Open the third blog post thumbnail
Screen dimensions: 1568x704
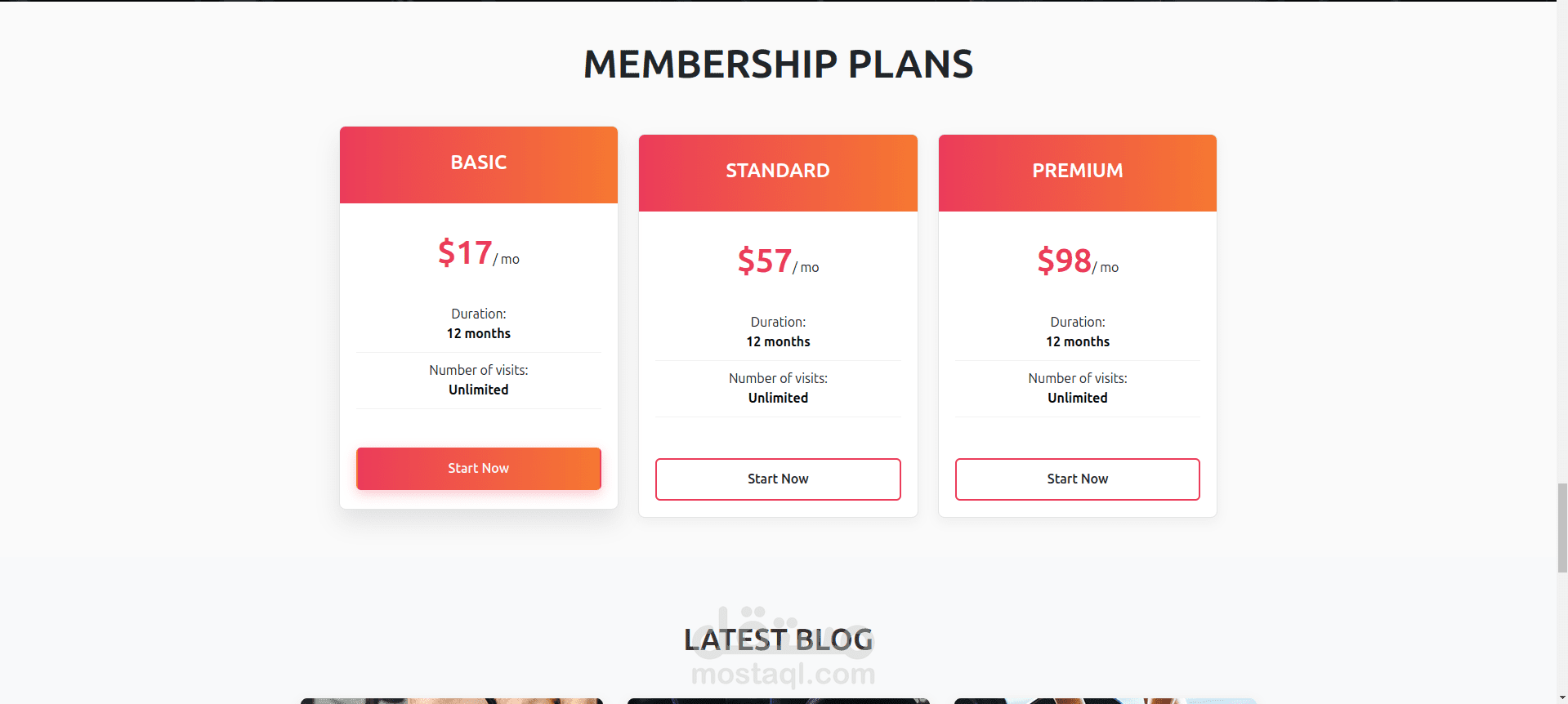[1105, 700]
